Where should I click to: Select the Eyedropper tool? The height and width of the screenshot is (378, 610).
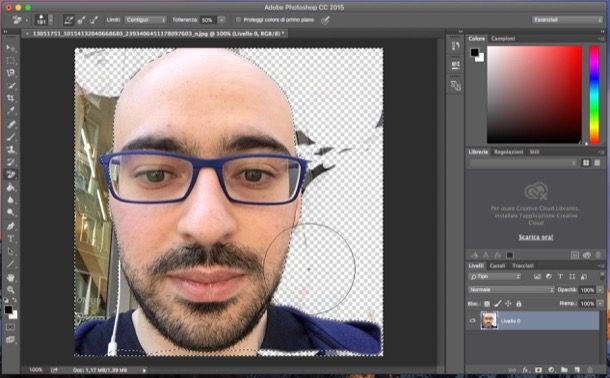click(11, 111)
